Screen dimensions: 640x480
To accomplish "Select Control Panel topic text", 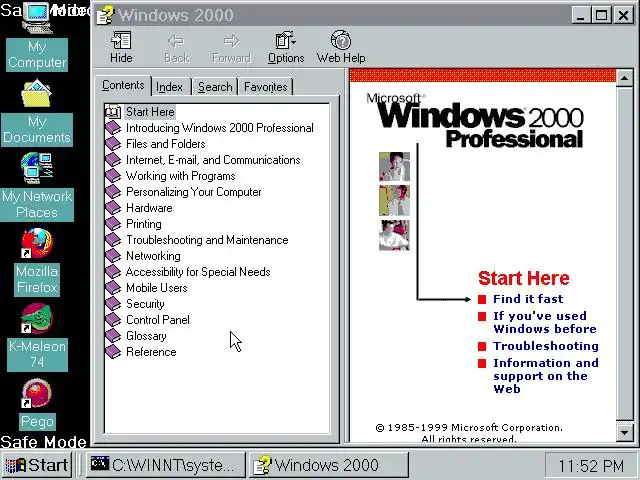I will tap(158, 320).
